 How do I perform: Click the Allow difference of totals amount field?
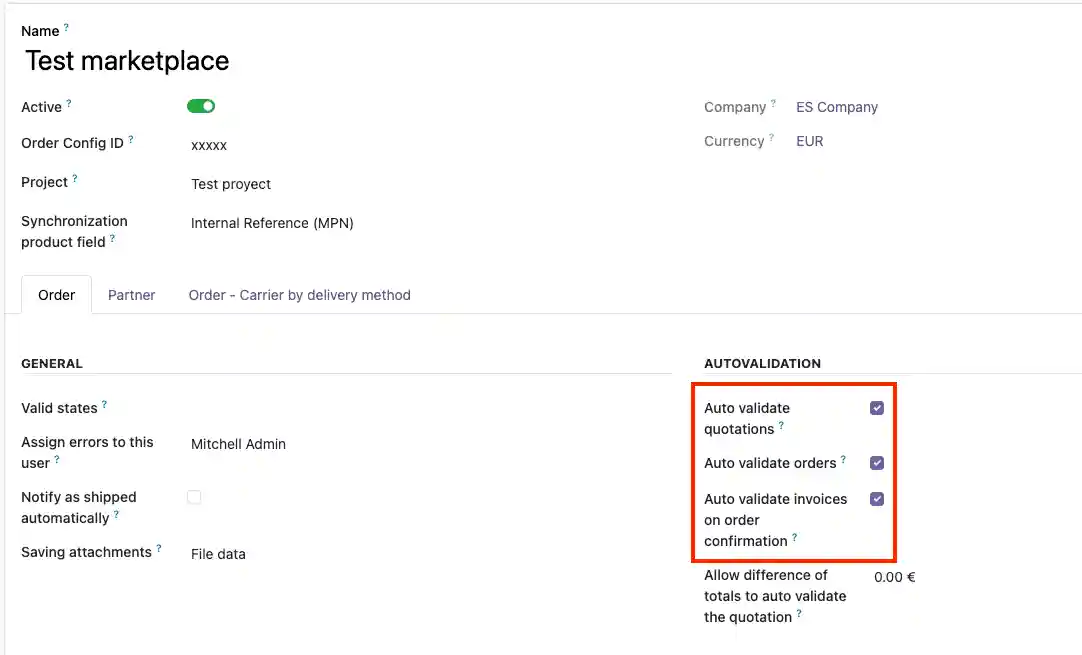[895, 577]
